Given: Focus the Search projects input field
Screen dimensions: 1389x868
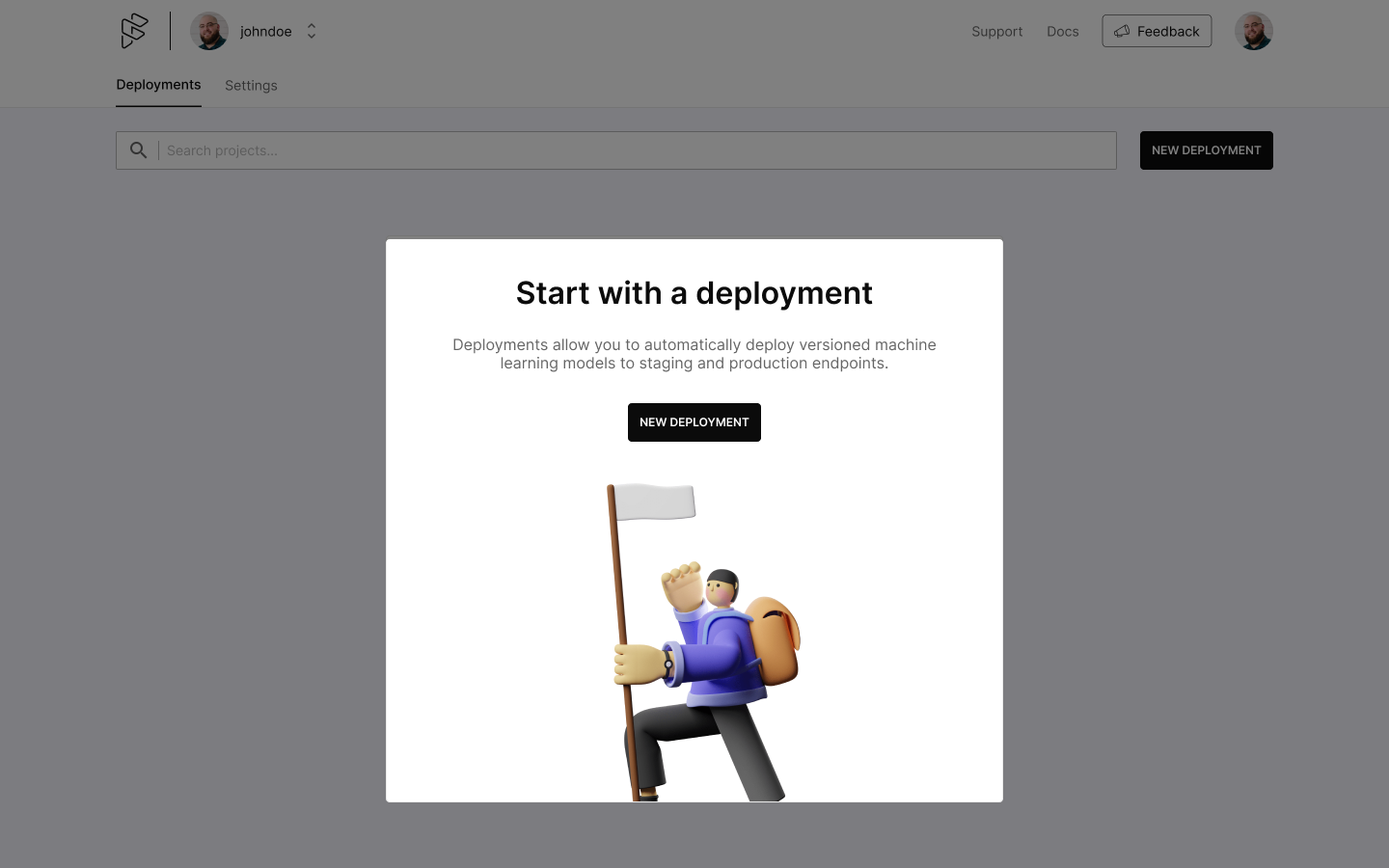Looking at the screenshot, I should coord(637,150).
